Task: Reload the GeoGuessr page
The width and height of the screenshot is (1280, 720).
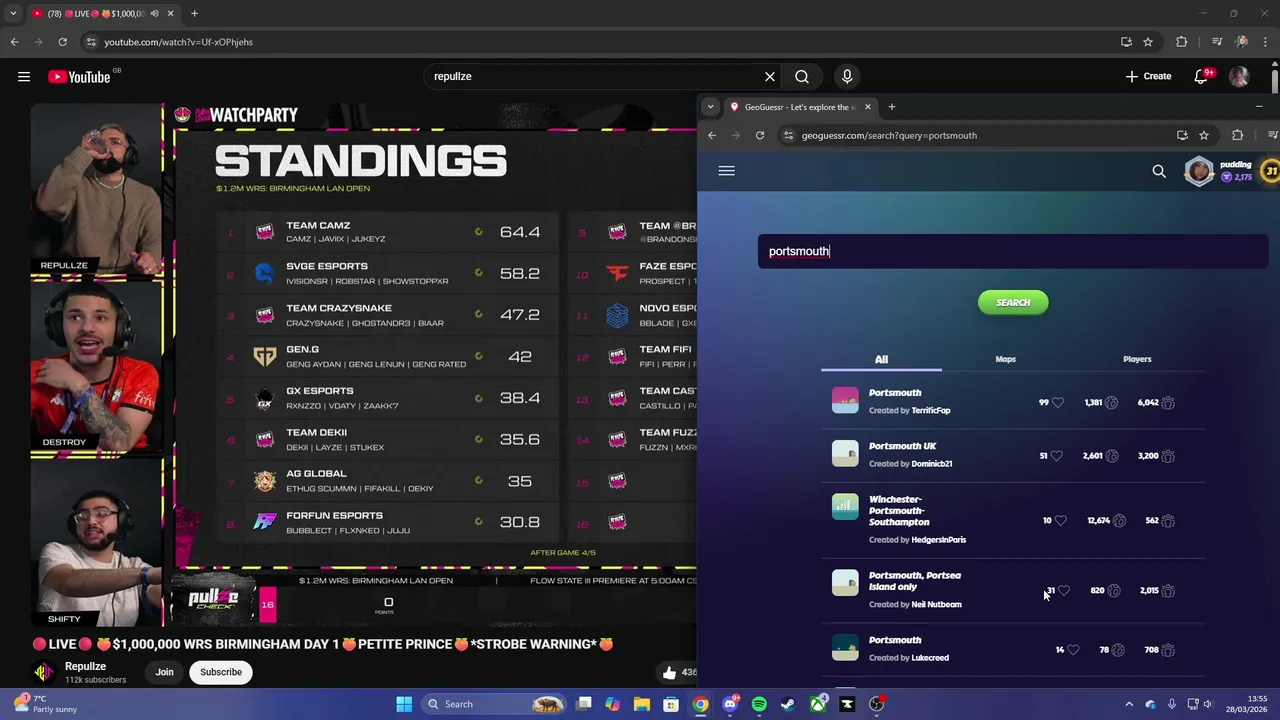Action: (x=760, y=135)
